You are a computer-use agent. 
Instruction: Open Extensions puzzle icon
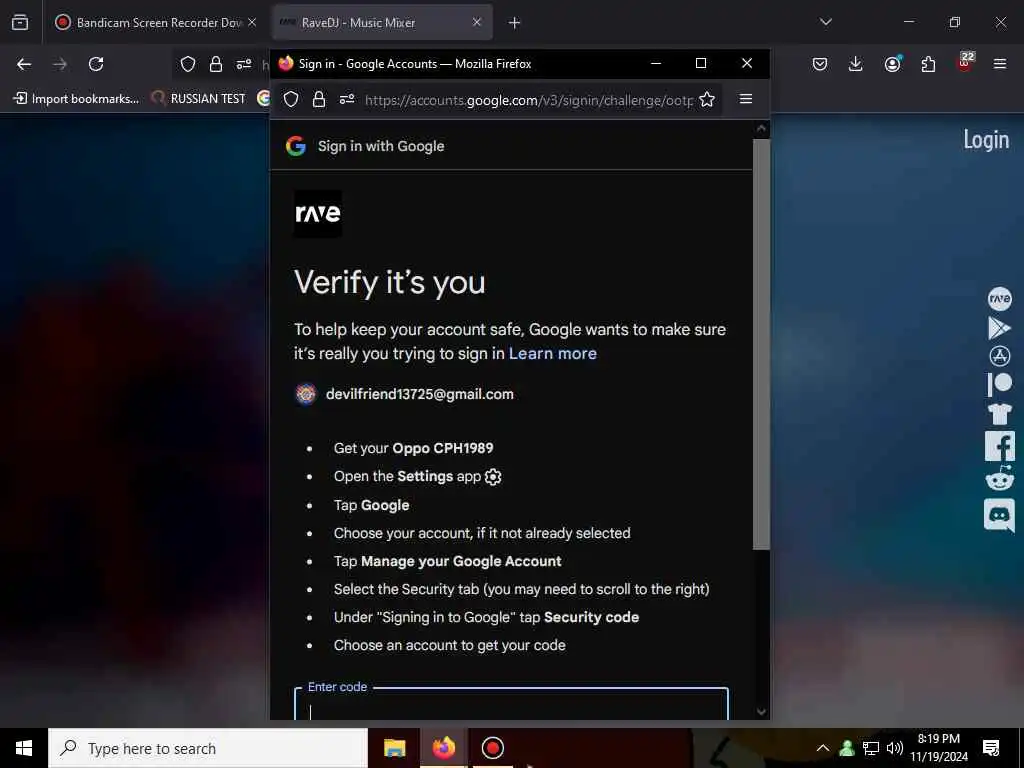928,64
